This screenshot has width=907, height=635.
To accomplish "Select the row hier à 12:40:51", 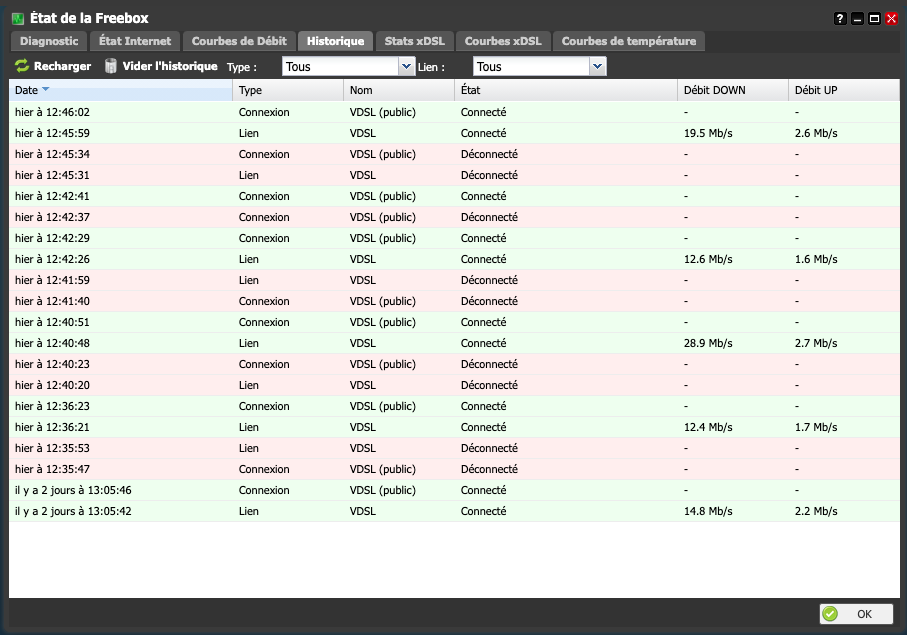I will coord(454,322).
